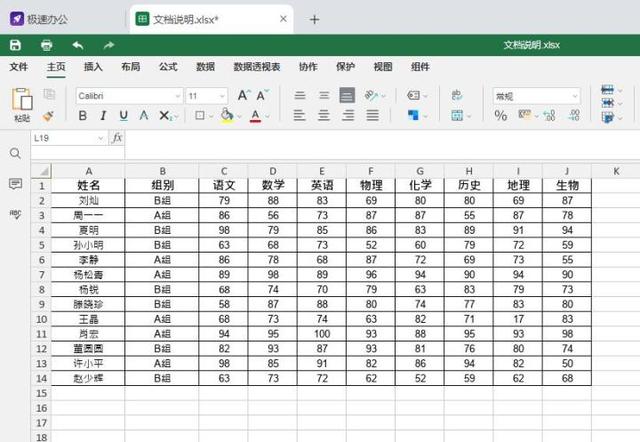Expand the font color dropdown arrow
Screen dimensions: 640x442
coord(267,116)
